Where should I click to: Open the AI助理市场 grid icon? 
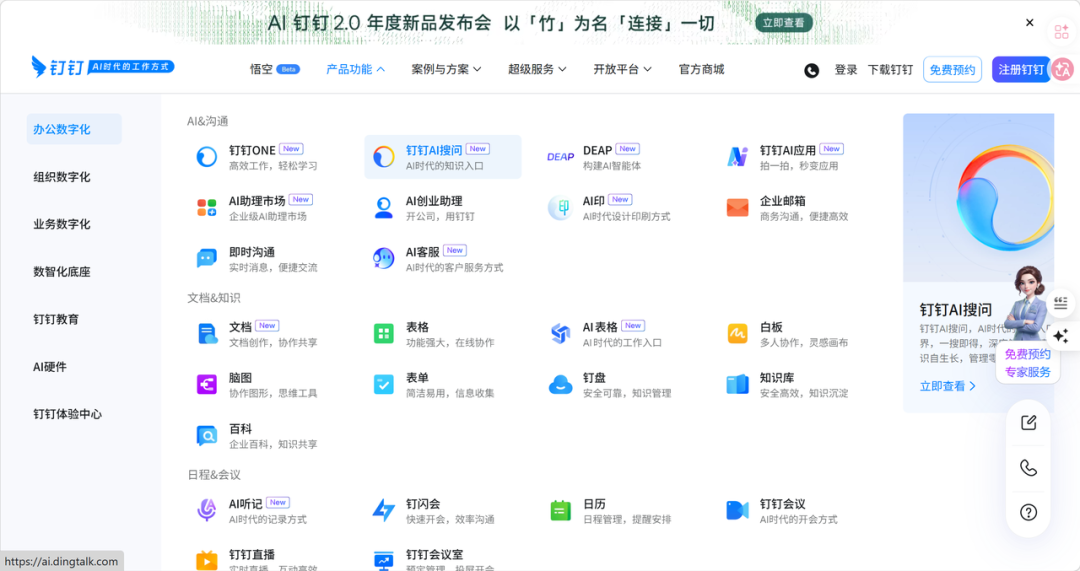[207, 207]
